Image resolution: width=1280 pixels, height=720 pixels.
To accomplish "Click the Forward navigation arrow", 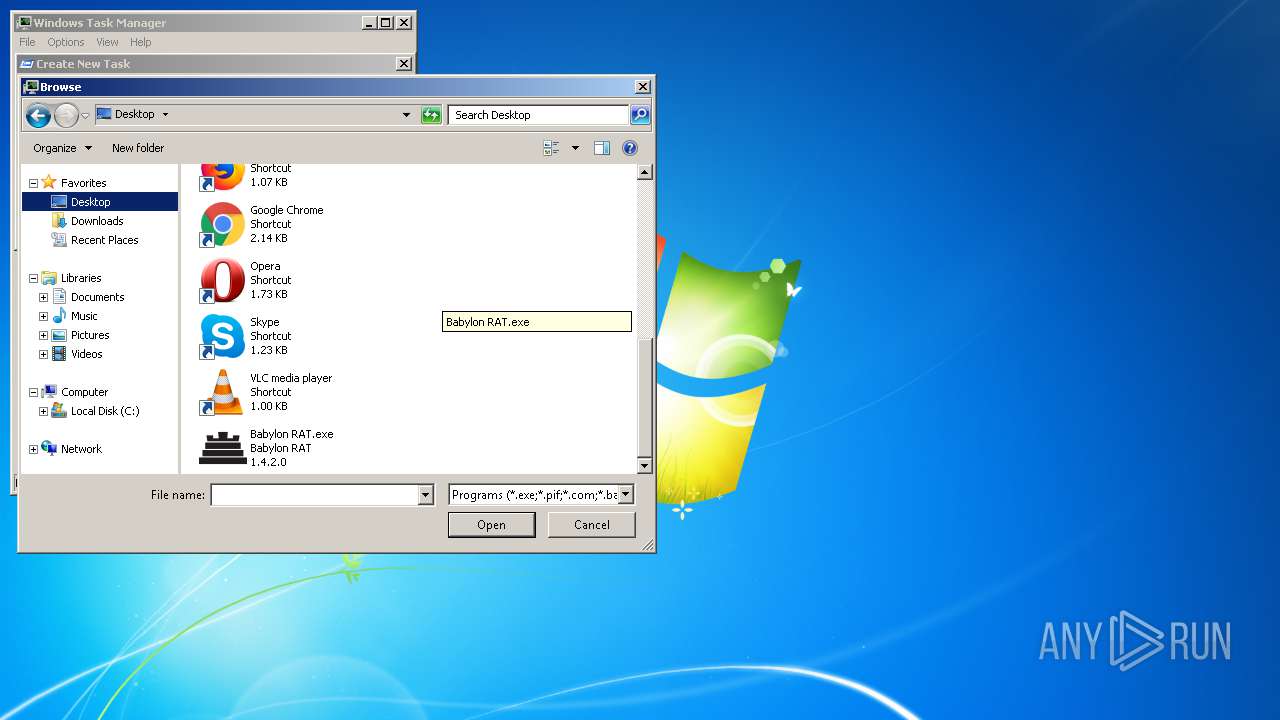I will pyautogui.click(x=66, y=115).
